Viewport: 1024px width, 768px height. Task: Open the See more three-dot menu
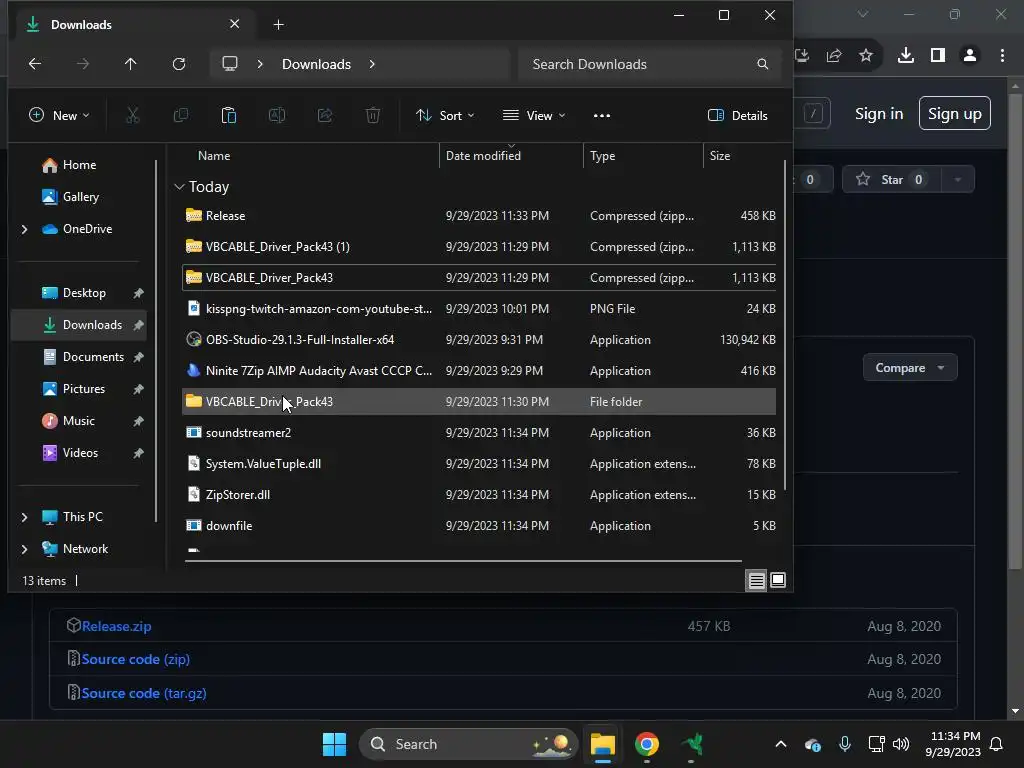point(602,116)
